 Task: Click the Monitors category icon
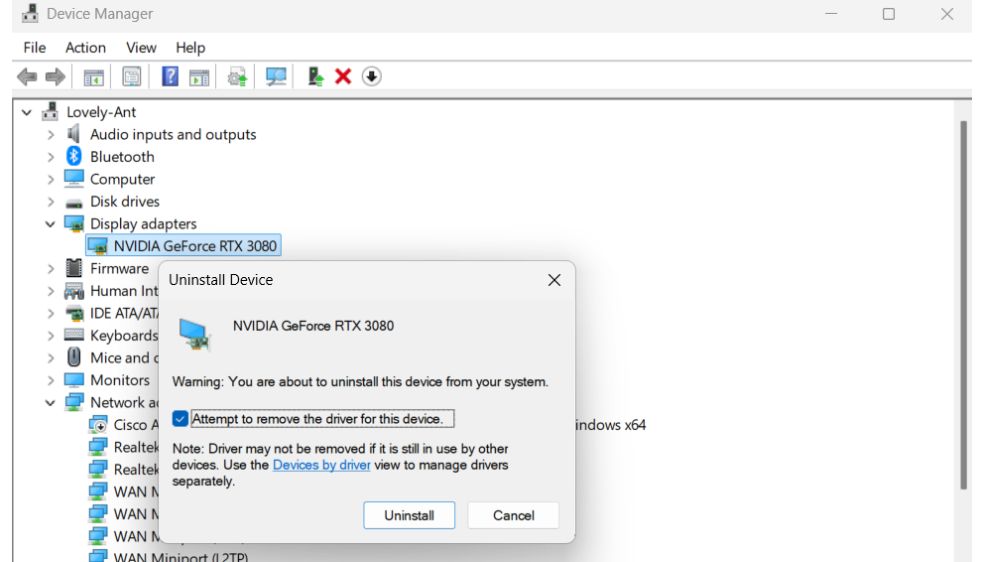coord(74,380)
